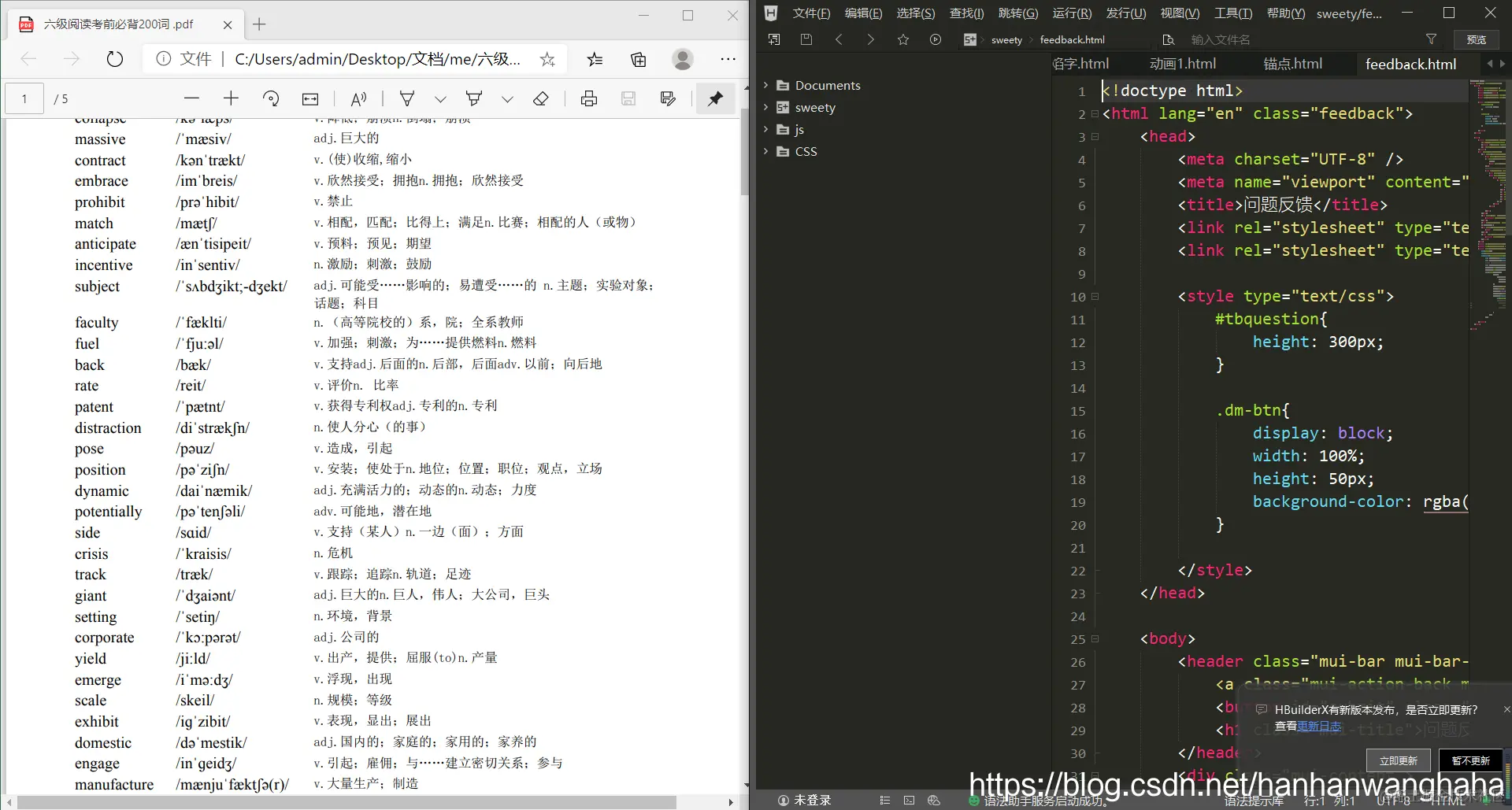Open Edge settings and more menu

point(728,59)
